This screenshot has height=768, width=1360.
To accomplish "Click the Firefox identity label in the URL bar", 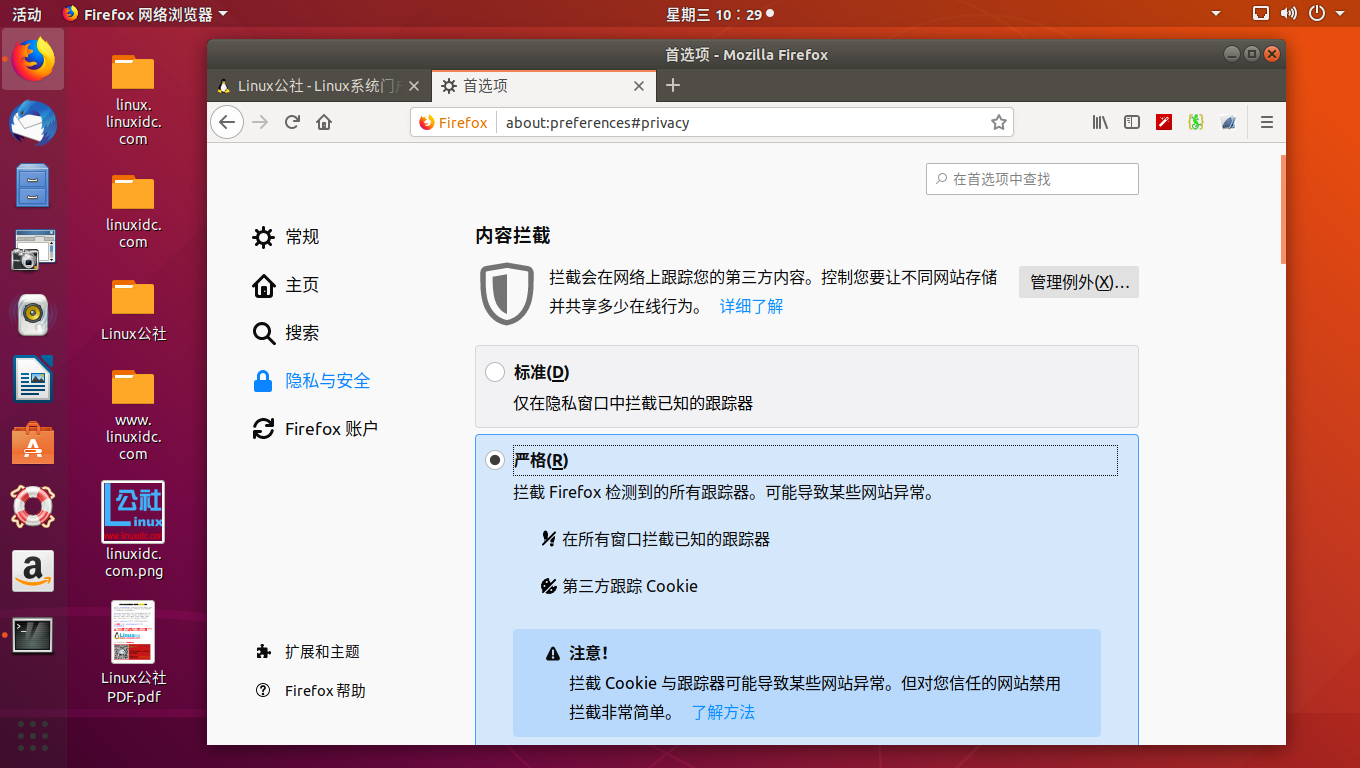I will (x=453, y=122).
